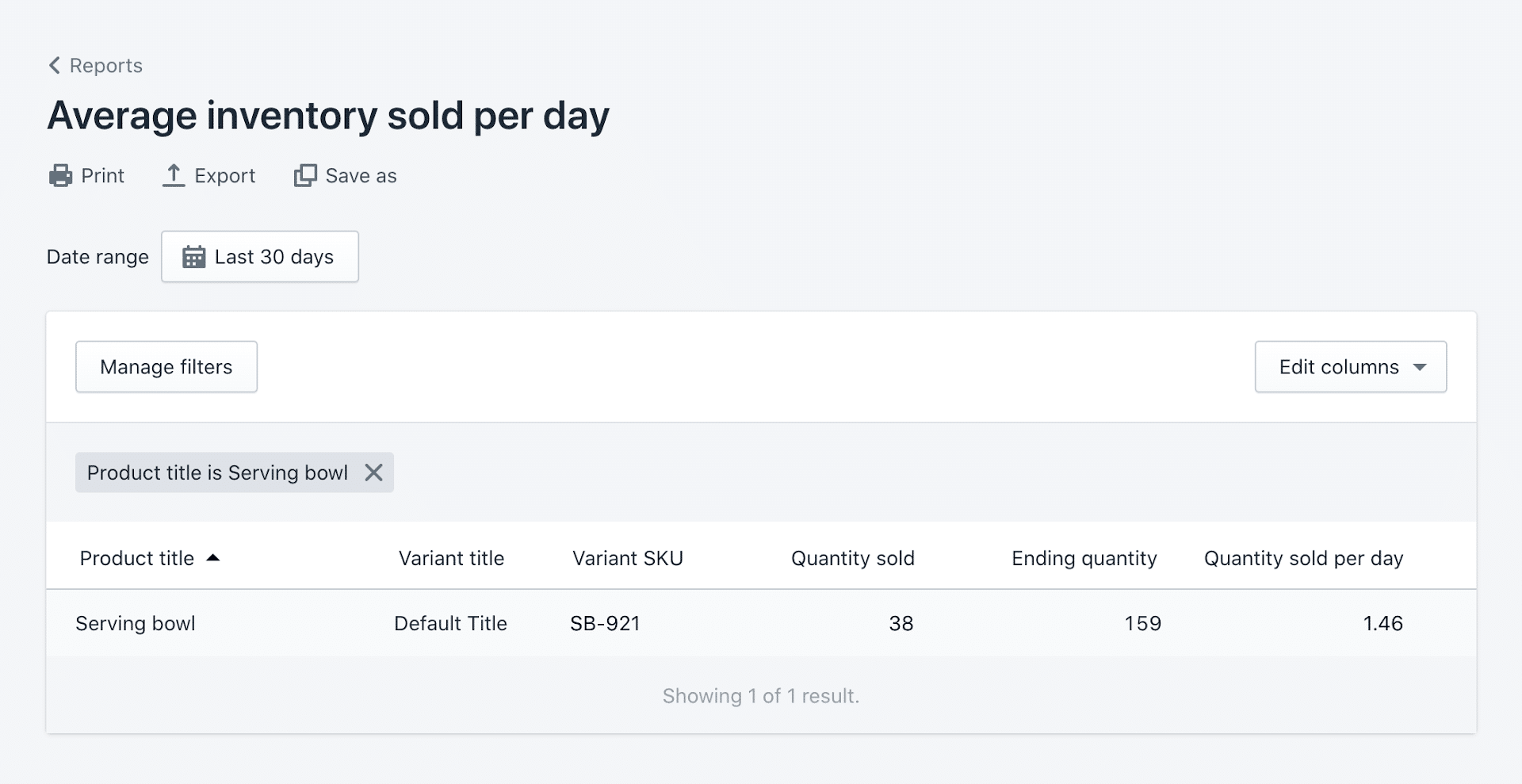
Task: Click the Print label
Action: pos(102,175)
